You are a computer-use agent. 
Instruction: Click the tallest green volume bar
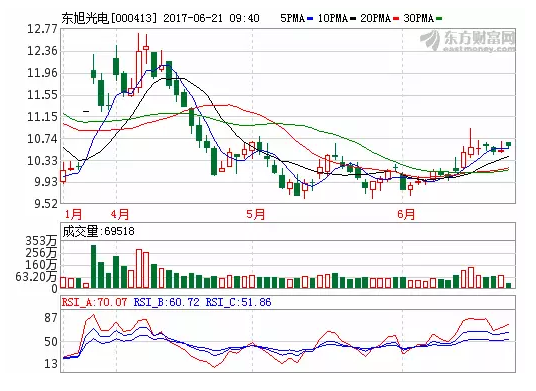pyautogui.click(x=93, y=267)
